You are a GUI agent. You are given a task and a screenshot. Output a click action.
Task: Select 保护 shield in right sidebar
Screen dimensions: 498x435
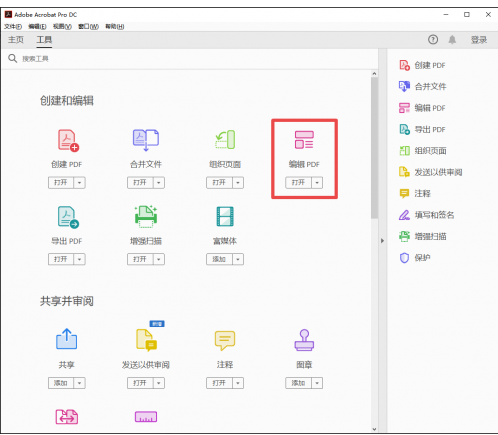coord(415,258)
